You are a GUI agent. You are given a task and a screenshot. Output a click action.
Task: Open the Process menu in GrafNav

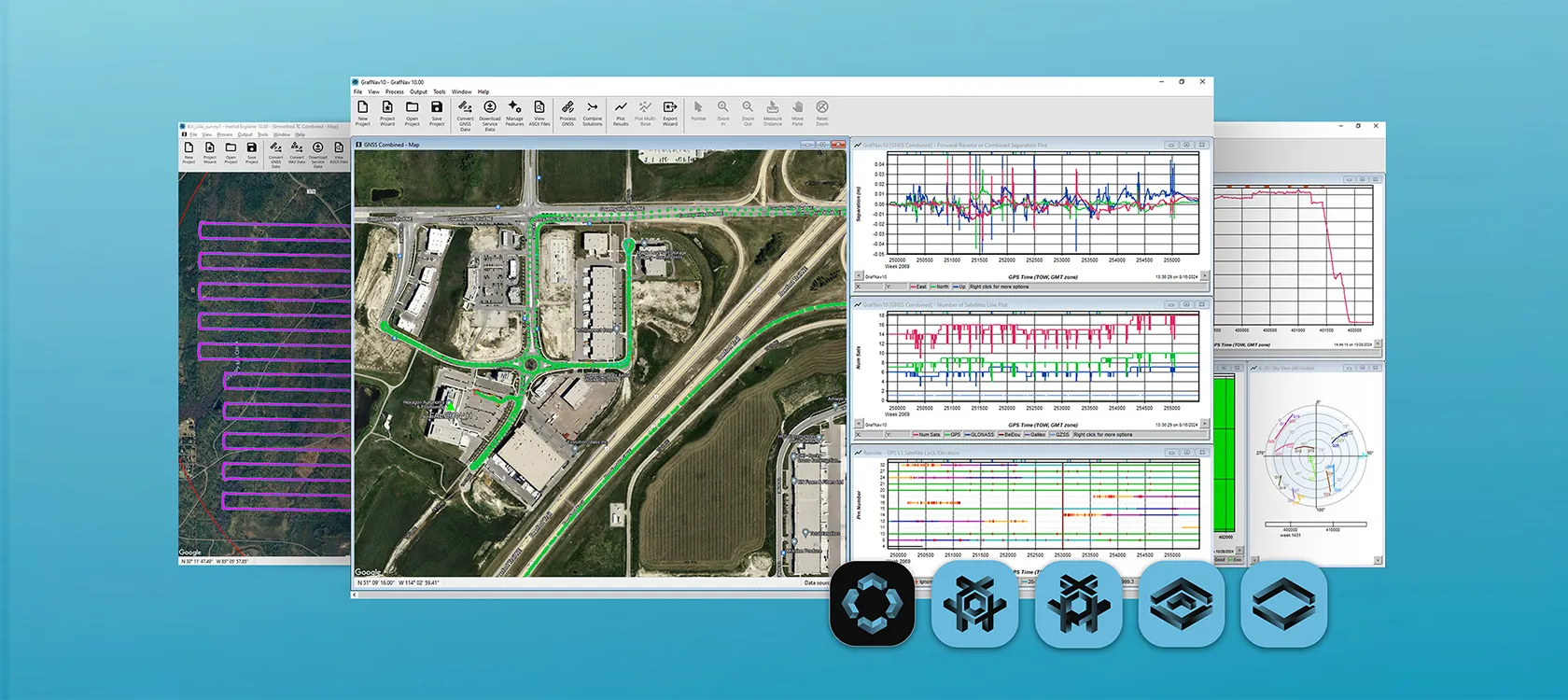tap(395, 91)
